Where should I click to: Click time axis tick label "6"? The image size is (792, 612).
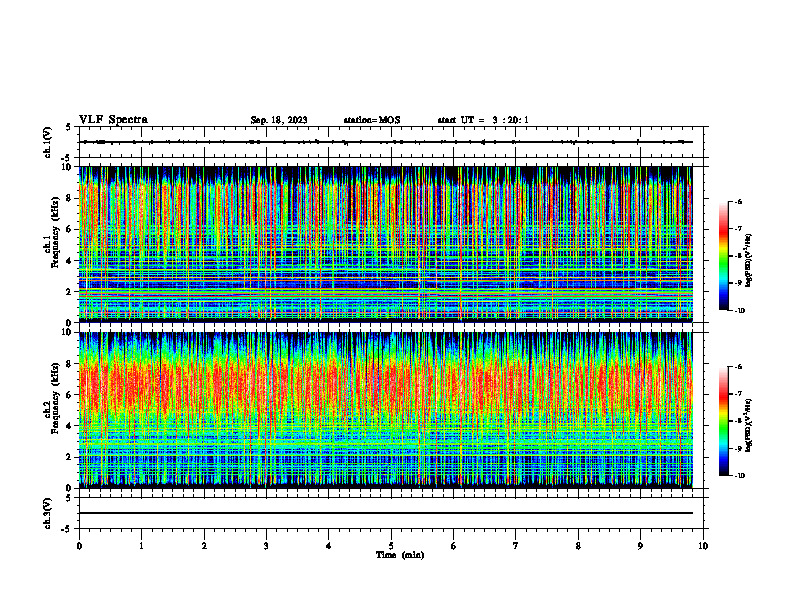pos(454,546)
